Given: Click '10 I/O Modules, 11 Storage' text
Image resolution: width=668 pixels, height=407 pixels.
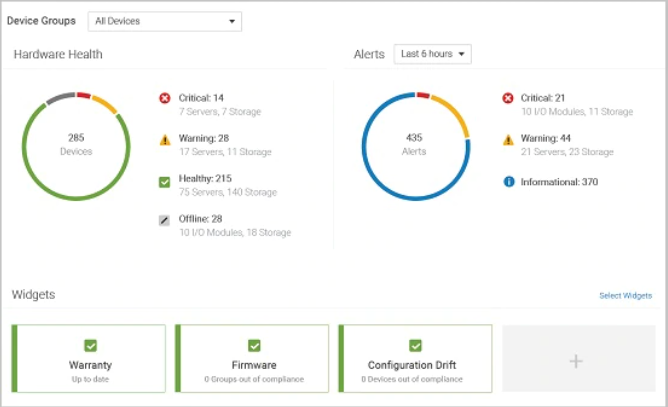Looking at the screenshot, I should [x=577, y=112].
